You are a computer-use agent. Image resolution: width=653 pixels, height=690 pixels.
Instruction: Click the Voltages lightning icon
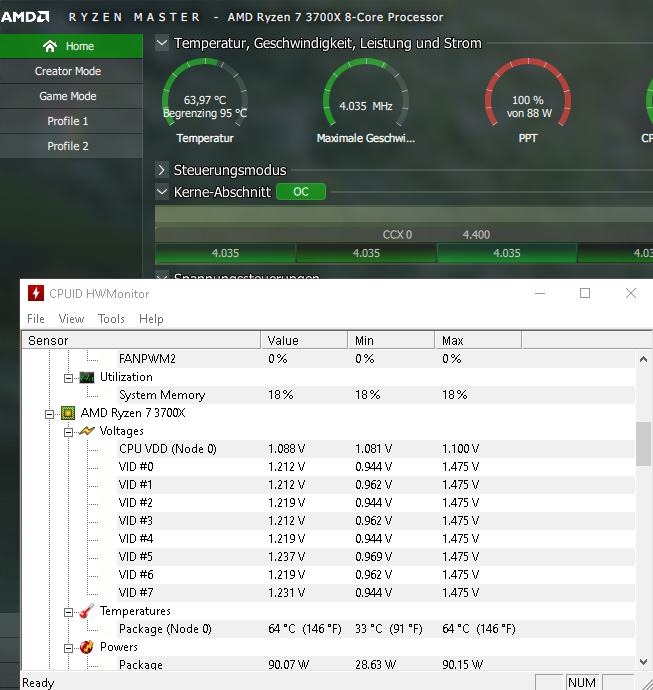[x=87, y=431]
